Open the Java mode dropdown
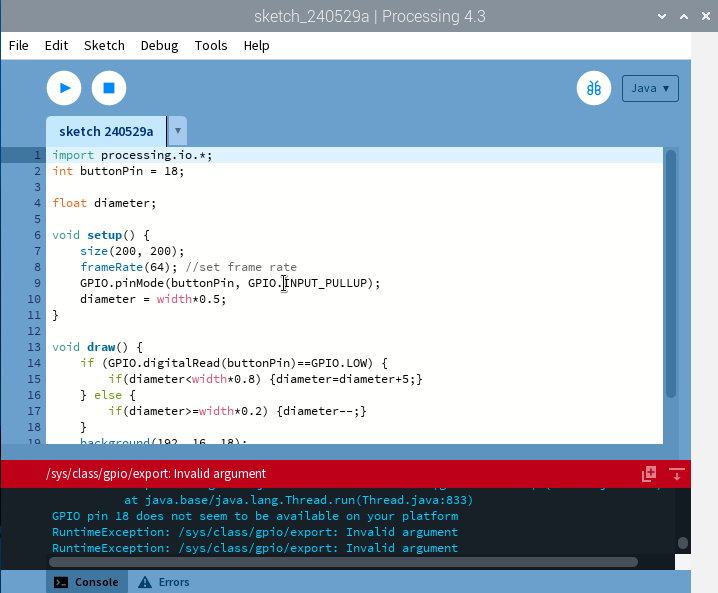 tap(650, 88)
